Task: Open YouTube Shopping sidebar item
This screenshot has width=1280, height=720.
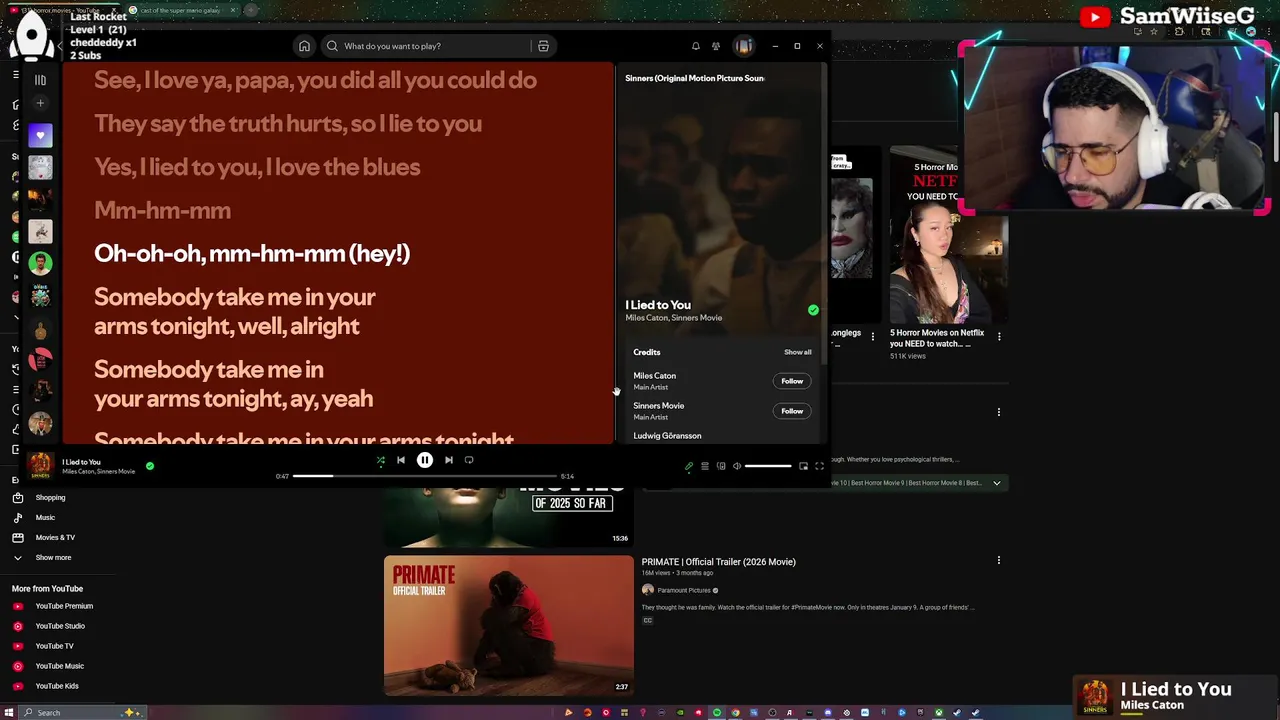Action: click(x=50, y=497)
